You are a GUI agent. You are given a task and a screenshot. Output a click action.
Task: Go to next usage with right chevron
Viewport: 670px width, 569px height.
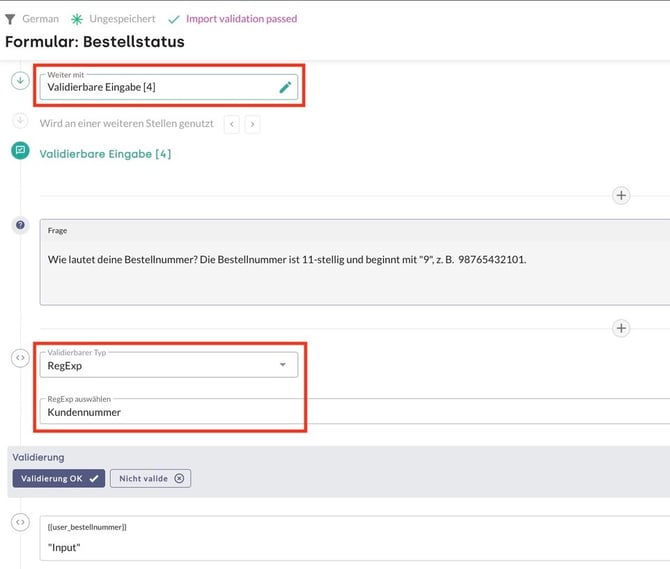point(253,124)
